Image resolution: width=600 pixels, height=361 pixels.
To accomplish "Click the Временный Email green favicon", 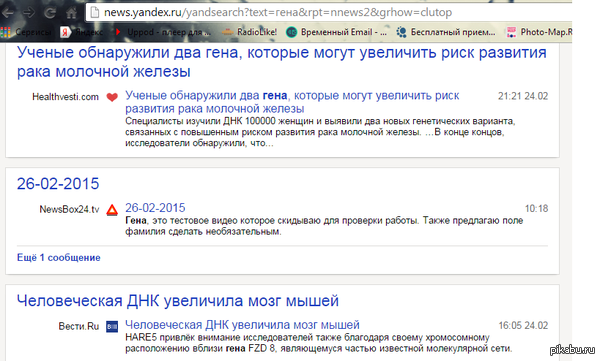I will tap(291, 33).
